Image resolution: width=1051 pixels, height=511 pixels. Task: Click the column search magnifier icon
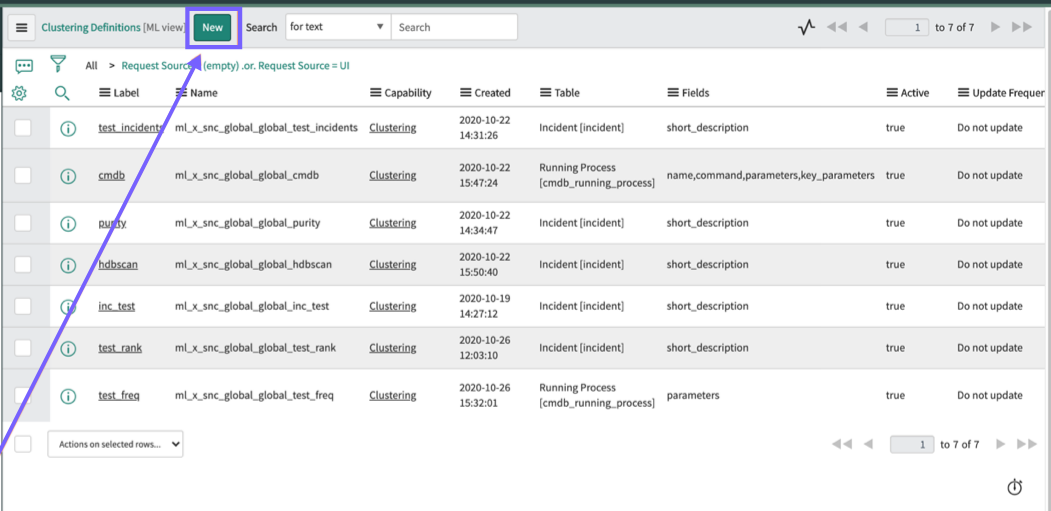(62, 93)
